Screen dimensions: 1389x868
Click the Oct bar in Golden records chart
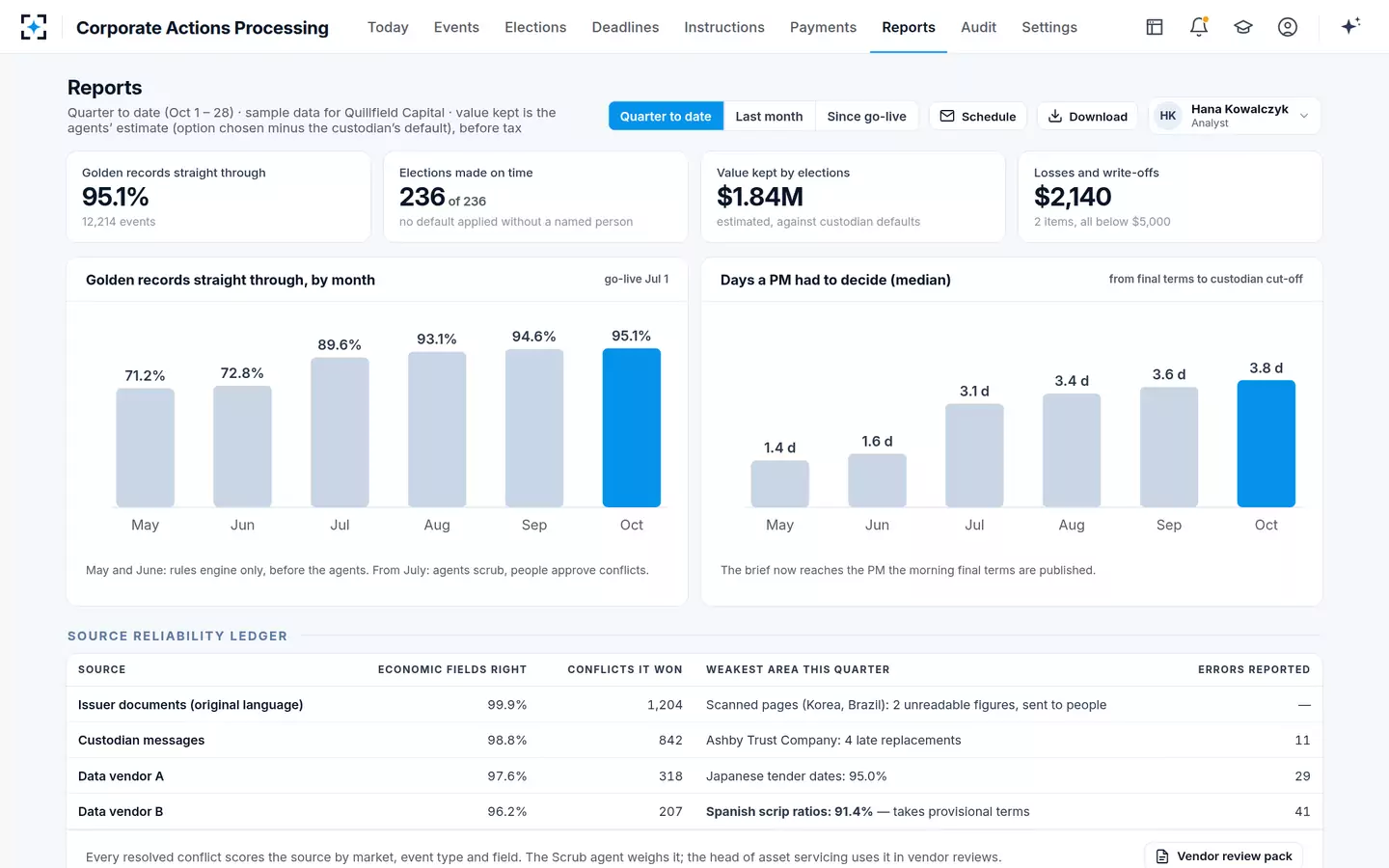[632, 427]
